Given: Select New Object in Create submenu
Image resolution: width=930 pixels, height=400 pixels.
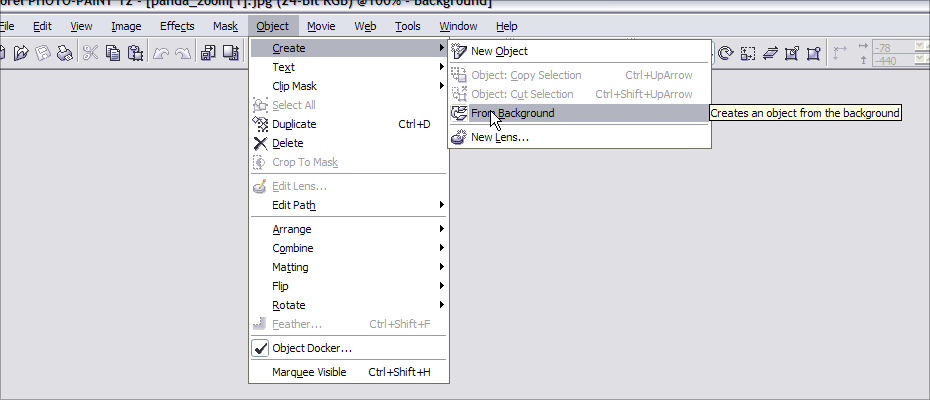Looking at the screenshot, I should (x=499, y=51).
